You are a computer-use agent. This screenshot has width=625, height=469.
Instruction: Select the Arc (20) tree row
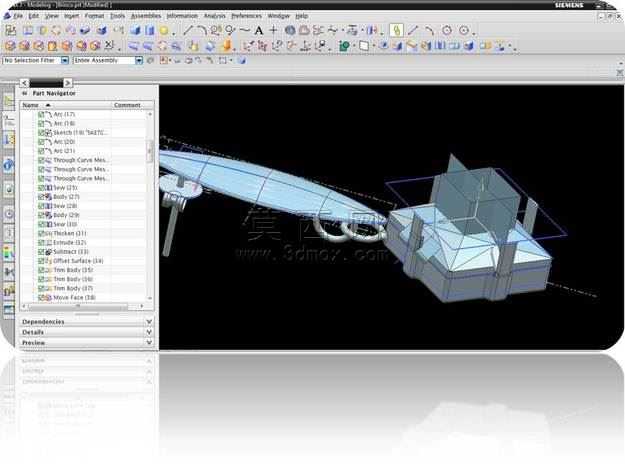[66, 141]
